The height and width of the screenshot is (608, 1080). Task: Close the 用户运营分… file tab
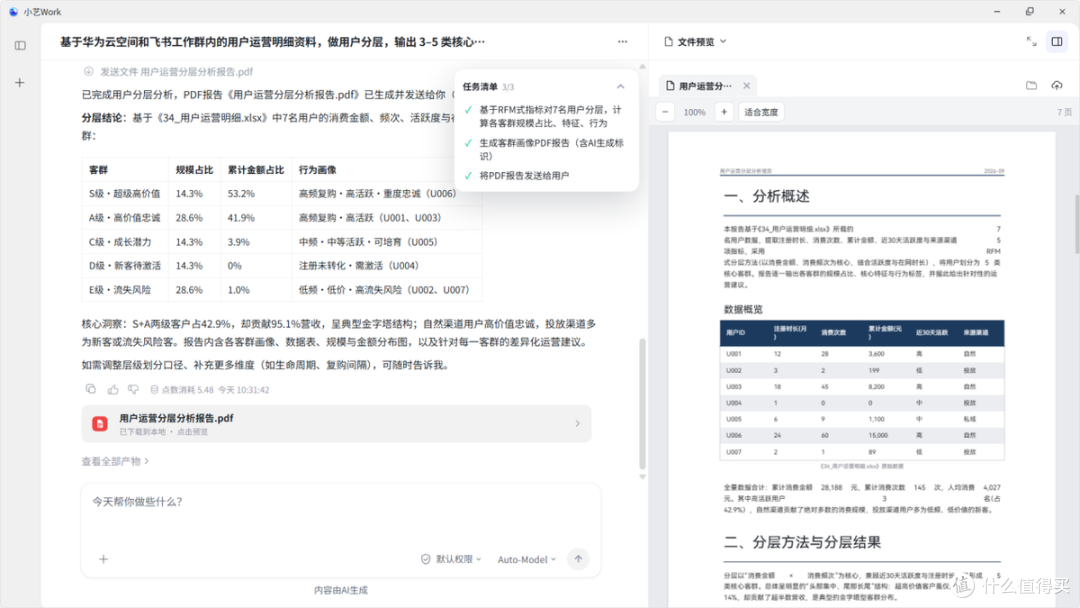click(747, 86)
